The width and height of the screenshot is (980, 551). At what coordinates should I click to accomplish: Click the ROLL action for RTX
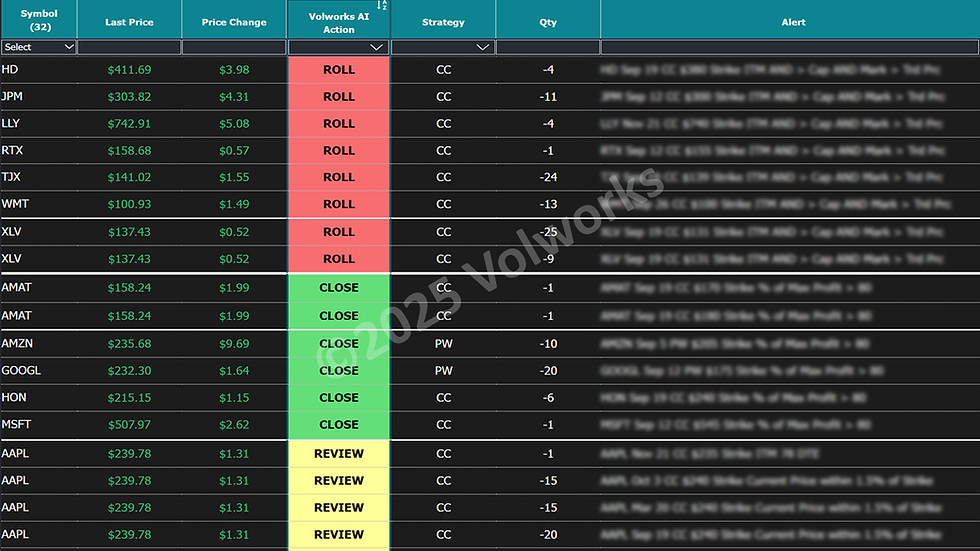(339, 151)
